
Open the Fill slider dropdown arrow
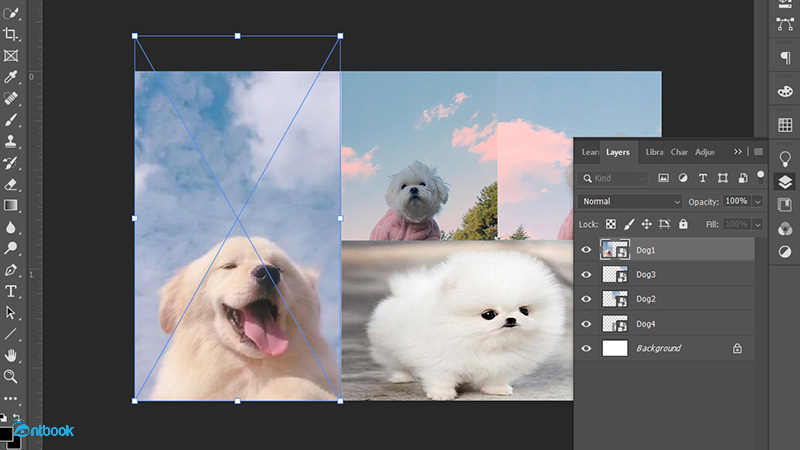click(x=758, y=224)
